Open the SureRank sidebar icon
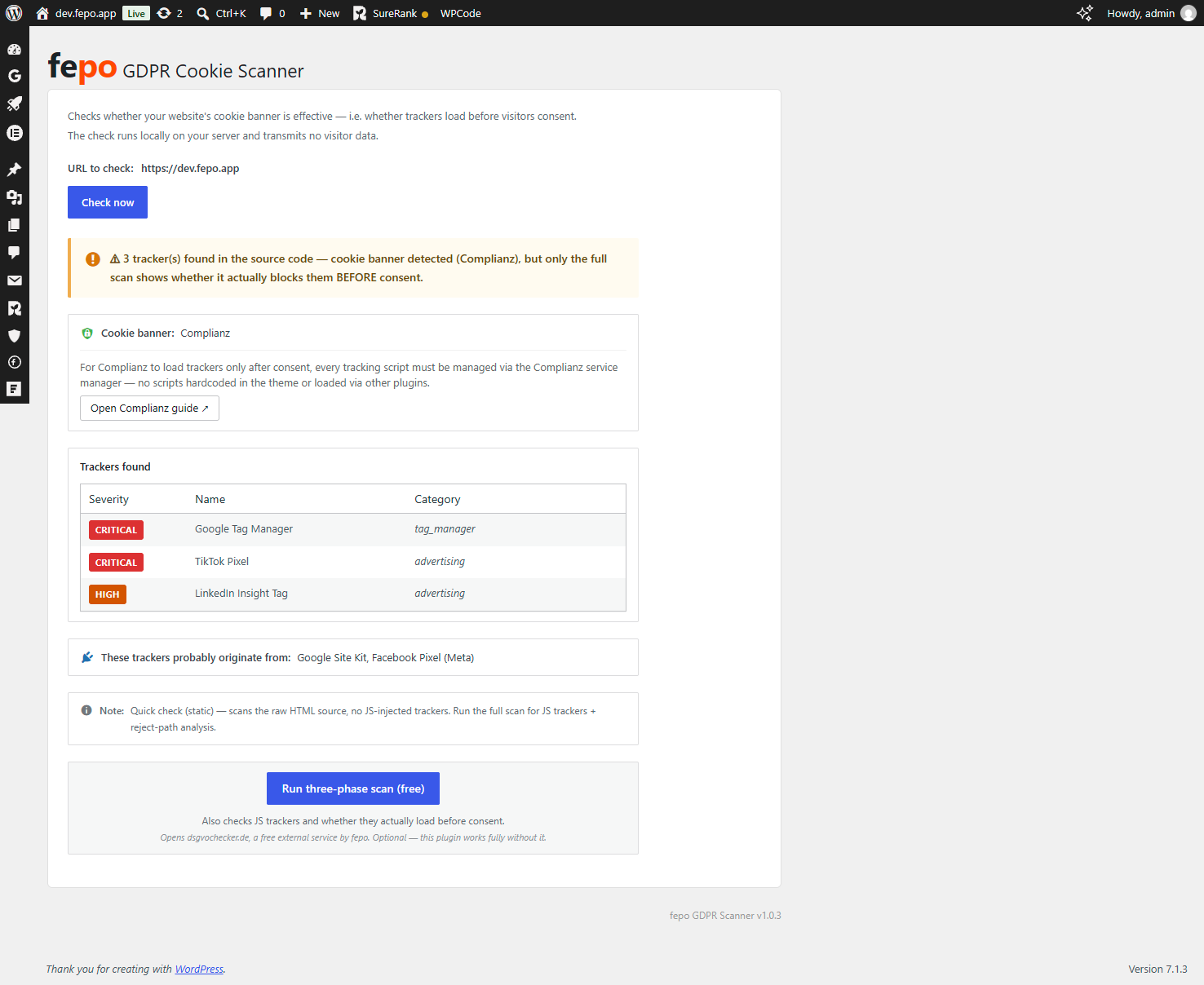The width and height of the screenshot is (1204, 985). [x=14, y=308]
